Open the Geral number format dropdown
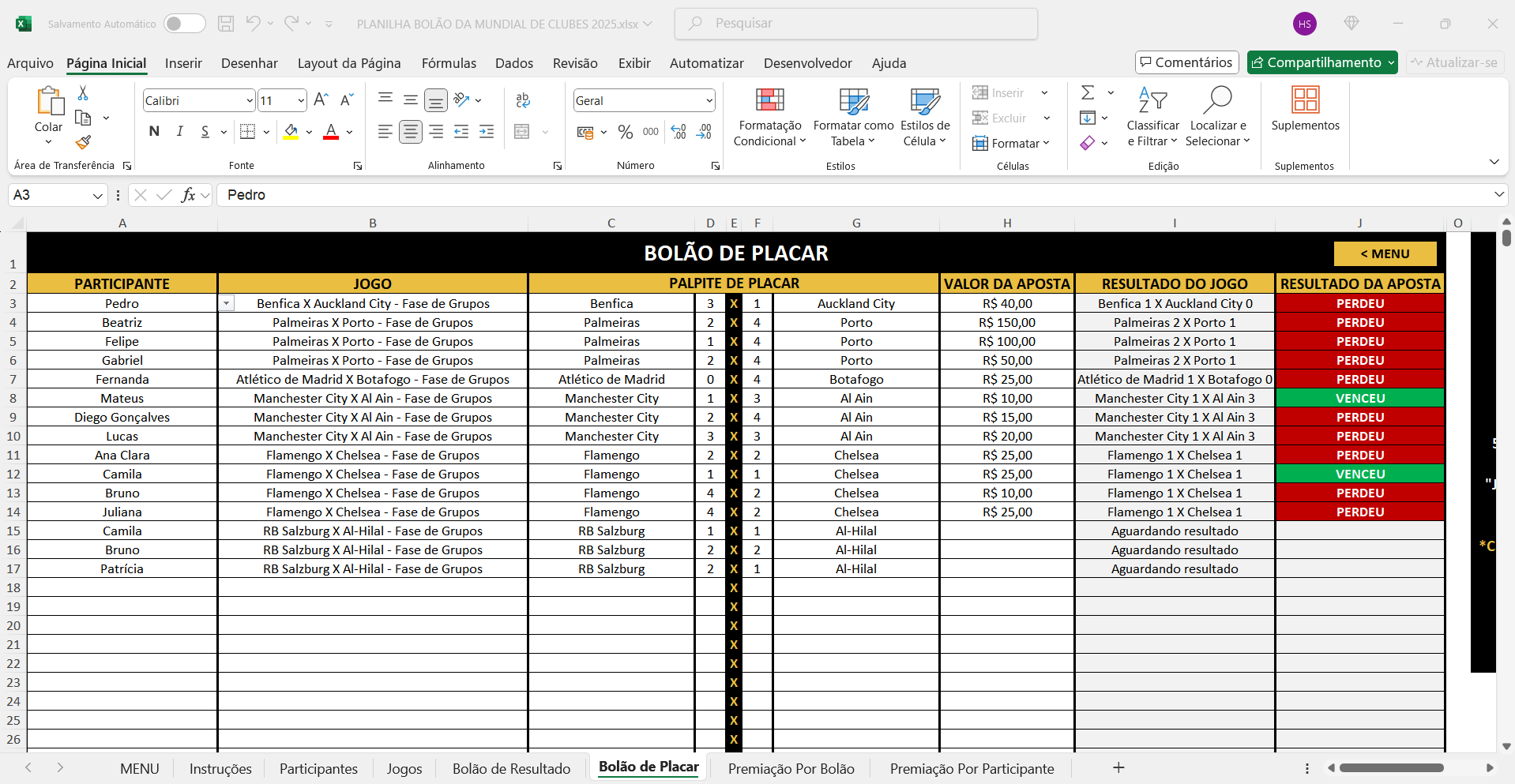 pos(709,100)
